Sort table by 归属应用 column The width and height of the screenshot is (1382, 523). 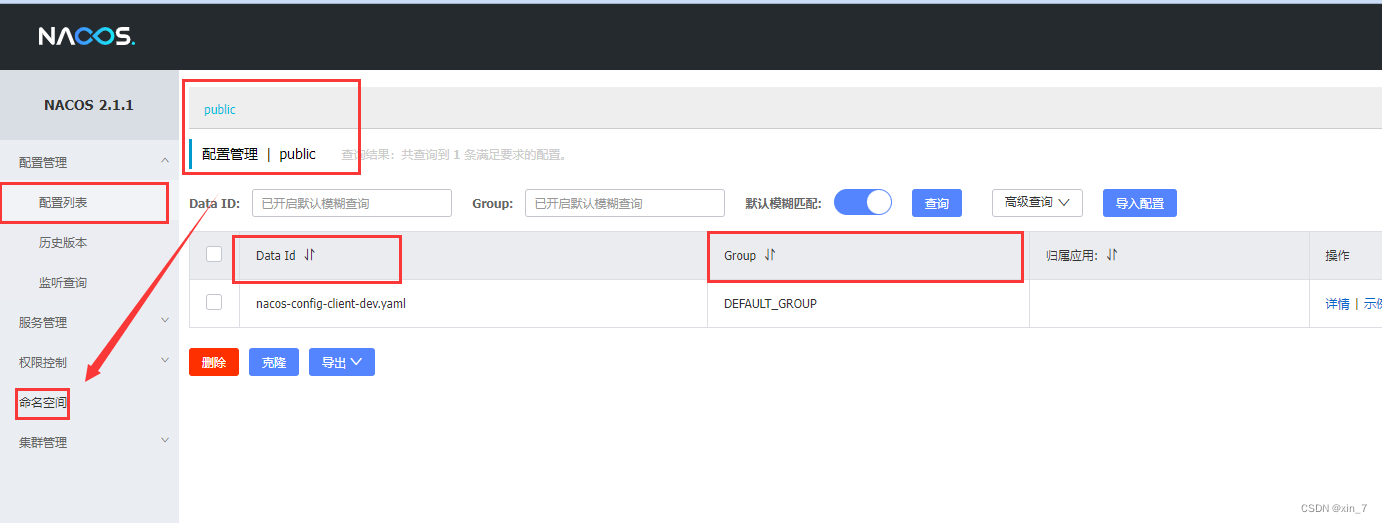tap(1111, 255)
